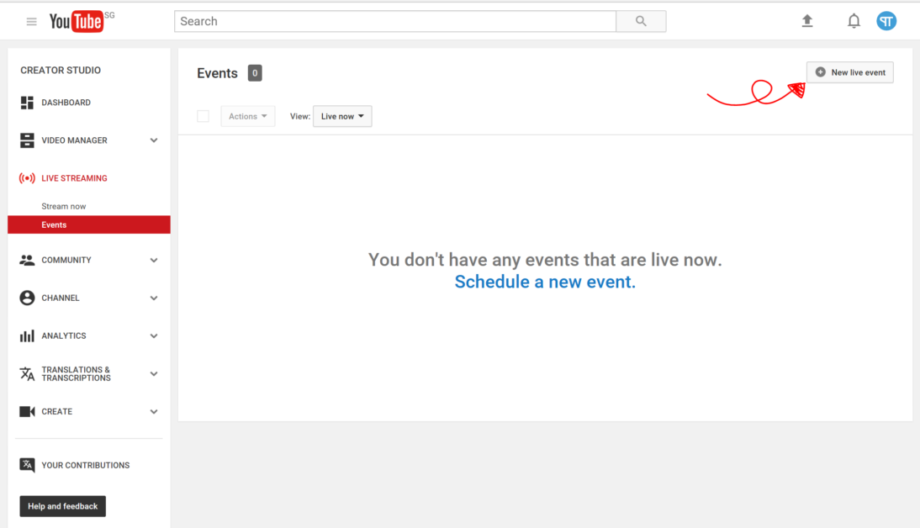920x528 pixels.
Task: Open the Actions dropdown
Action: point(247,117)
